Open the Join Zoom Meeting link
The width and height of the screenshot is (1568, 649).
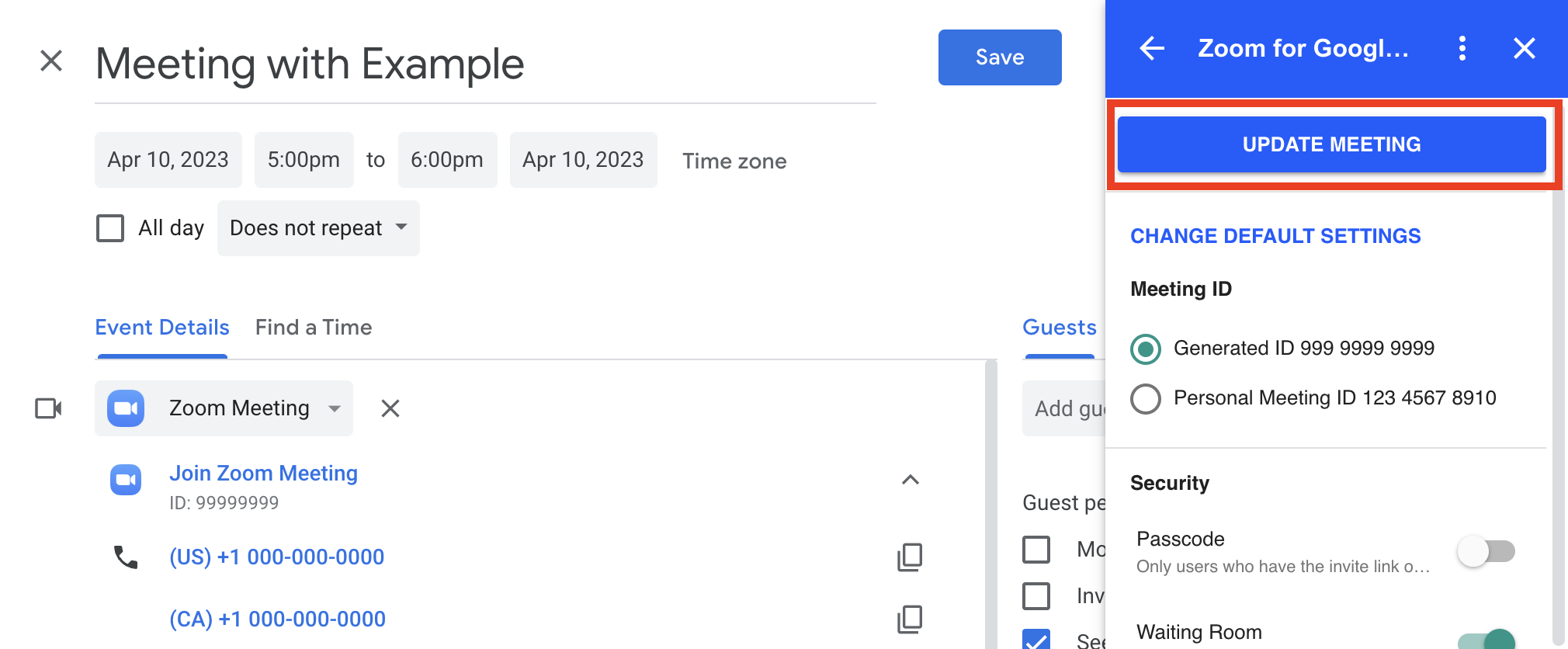(x=263, y=474)
